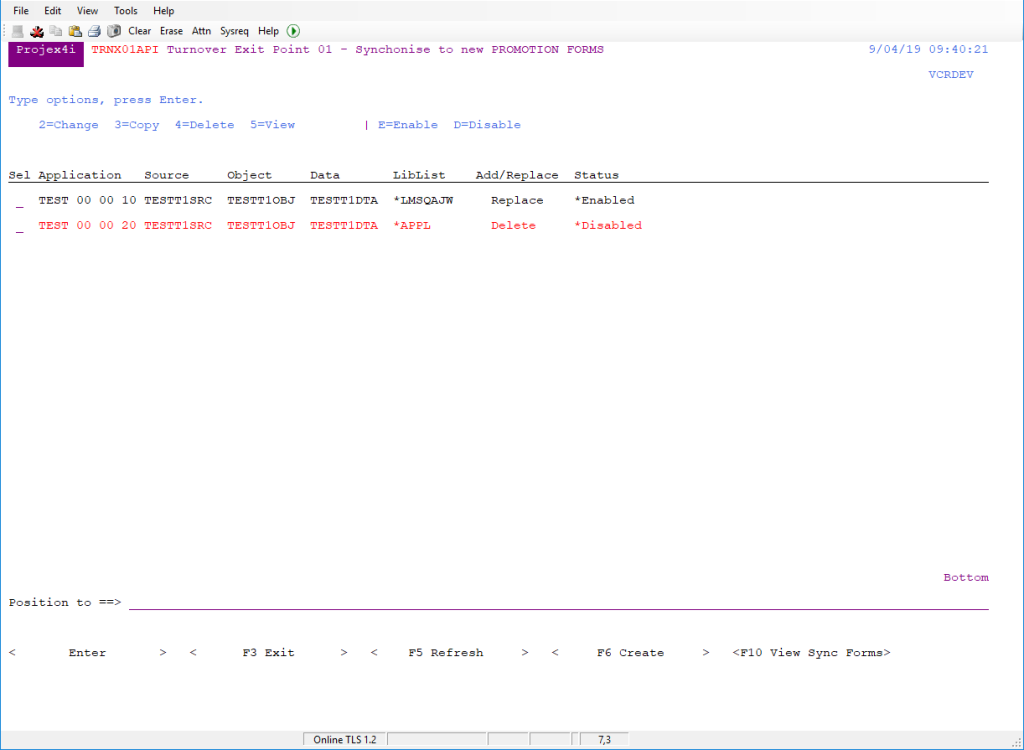Click the 2=Change option text
The height and width of the screenshot is (750, 1024).
pyautogui.click(x=69, y=125)
